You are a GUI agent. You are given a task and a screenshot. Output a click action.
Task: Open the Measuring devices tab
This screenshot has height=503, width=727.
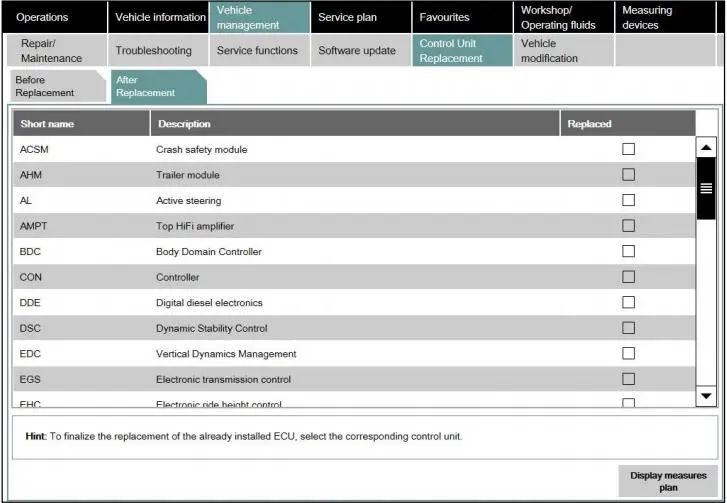(x=665, y=17)
